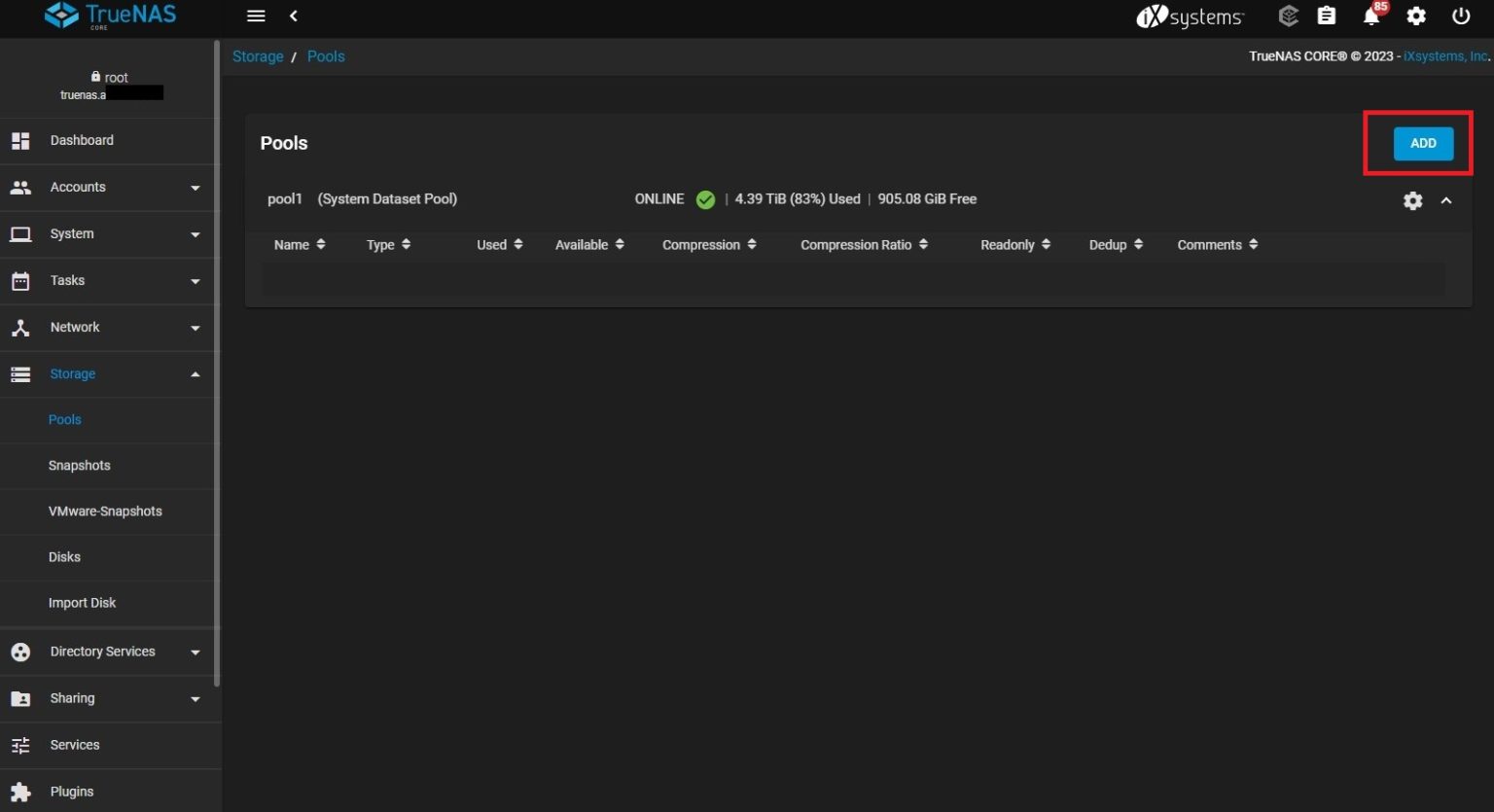1494x812 pixels.
Task: Toggle the navigation sidebar with hamburger icon
Action: 256,16
